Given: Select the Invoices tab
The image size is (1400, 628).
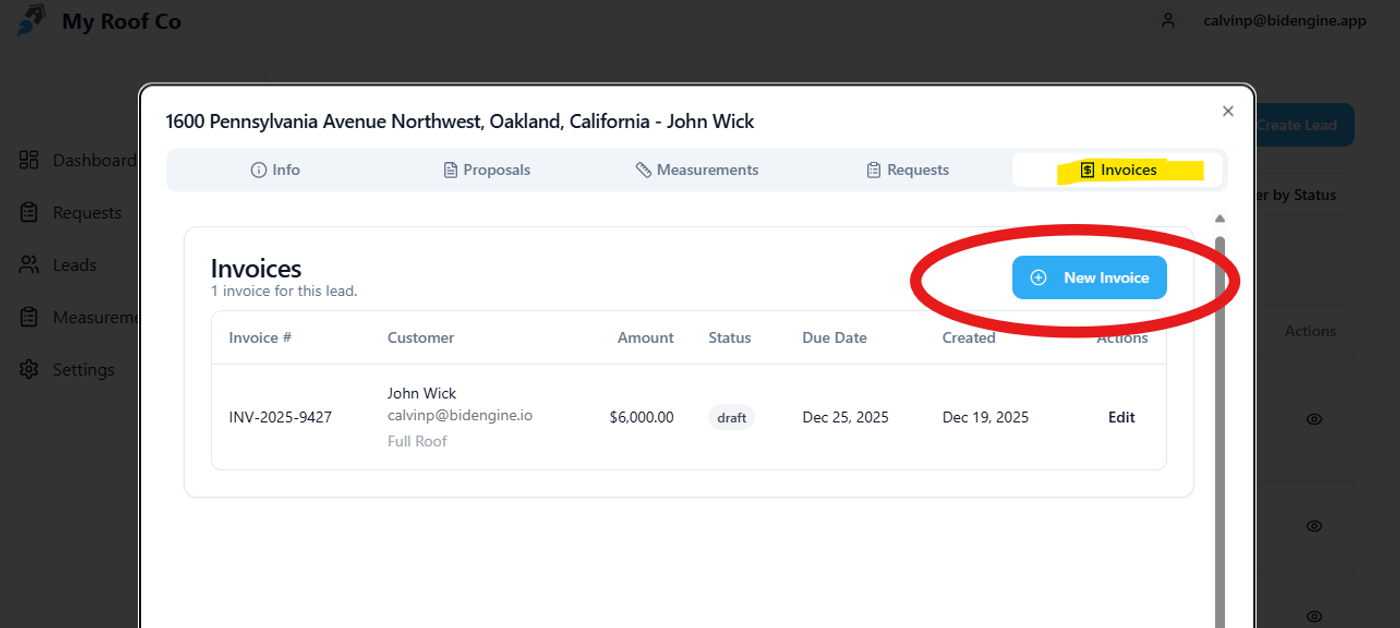Looking at the screenshot, I should (x=1118, y=170).
